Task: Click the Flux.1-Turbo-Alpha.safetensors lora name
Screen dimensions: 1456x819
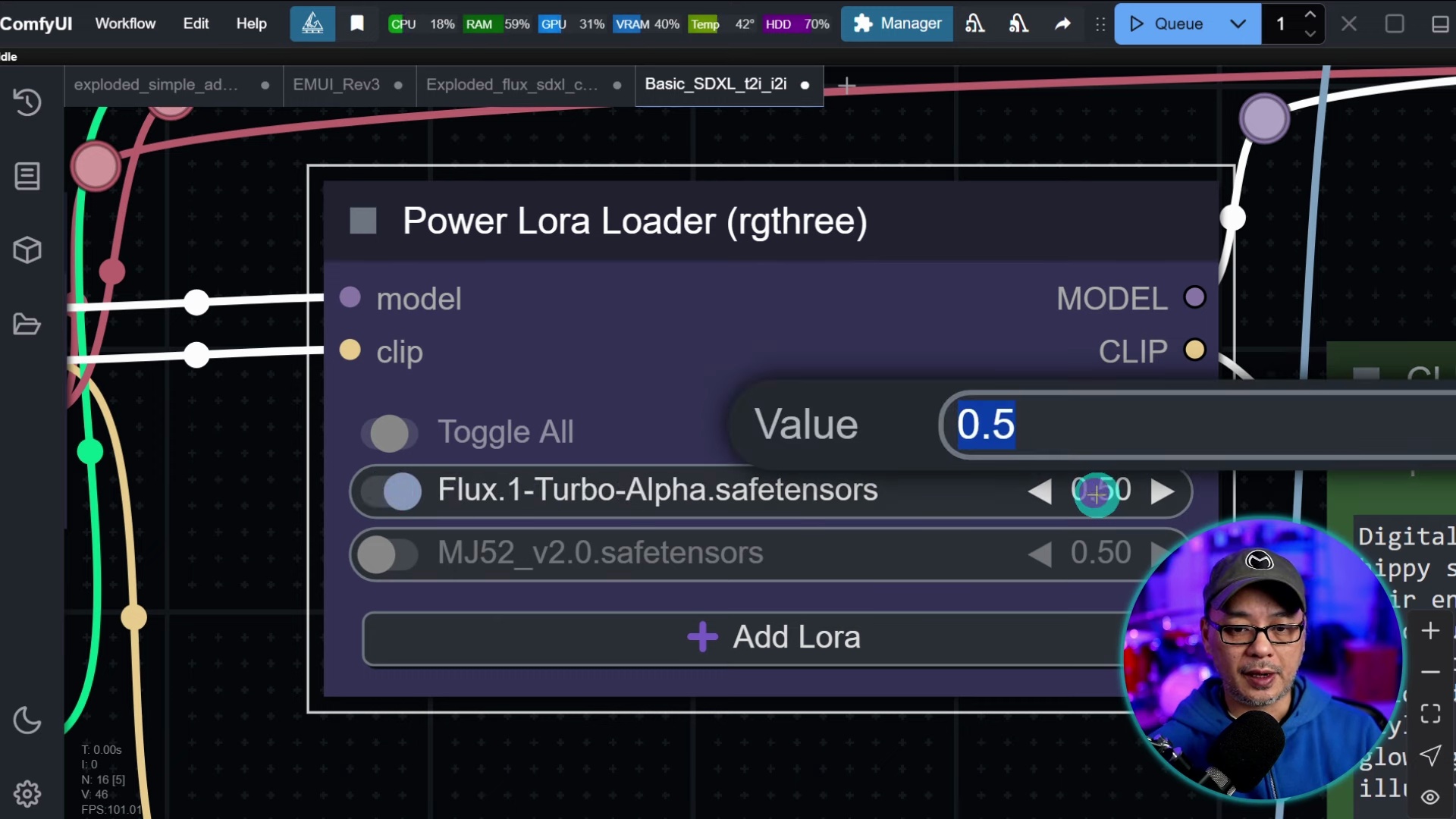Action: click(657, 490)
